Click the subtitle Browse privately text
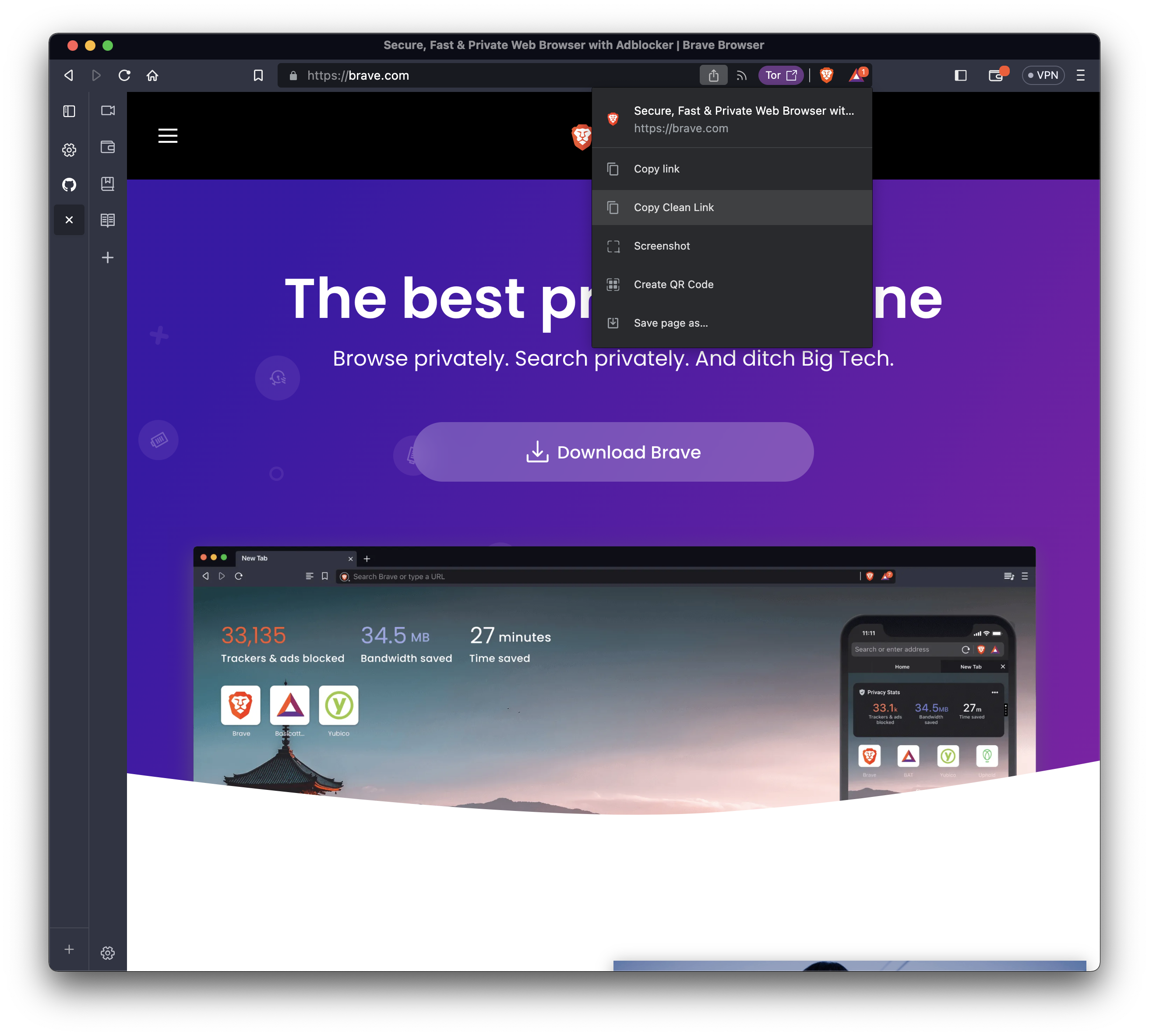This screenshot has height=1036, width=1149. (613, 359)
